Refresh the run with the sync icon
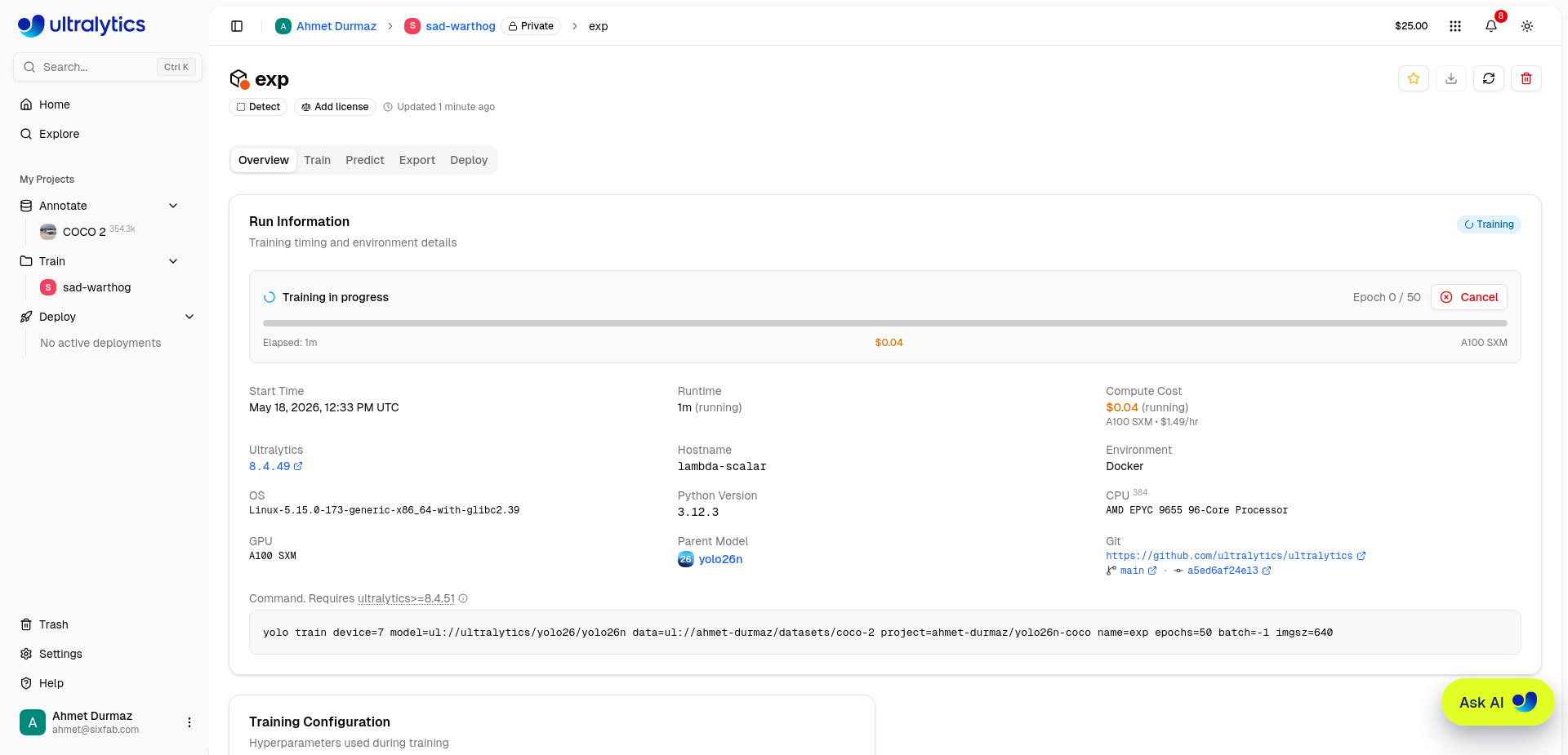The height and width of the screenshot is (755, 1568). (x=1488, y=78)
